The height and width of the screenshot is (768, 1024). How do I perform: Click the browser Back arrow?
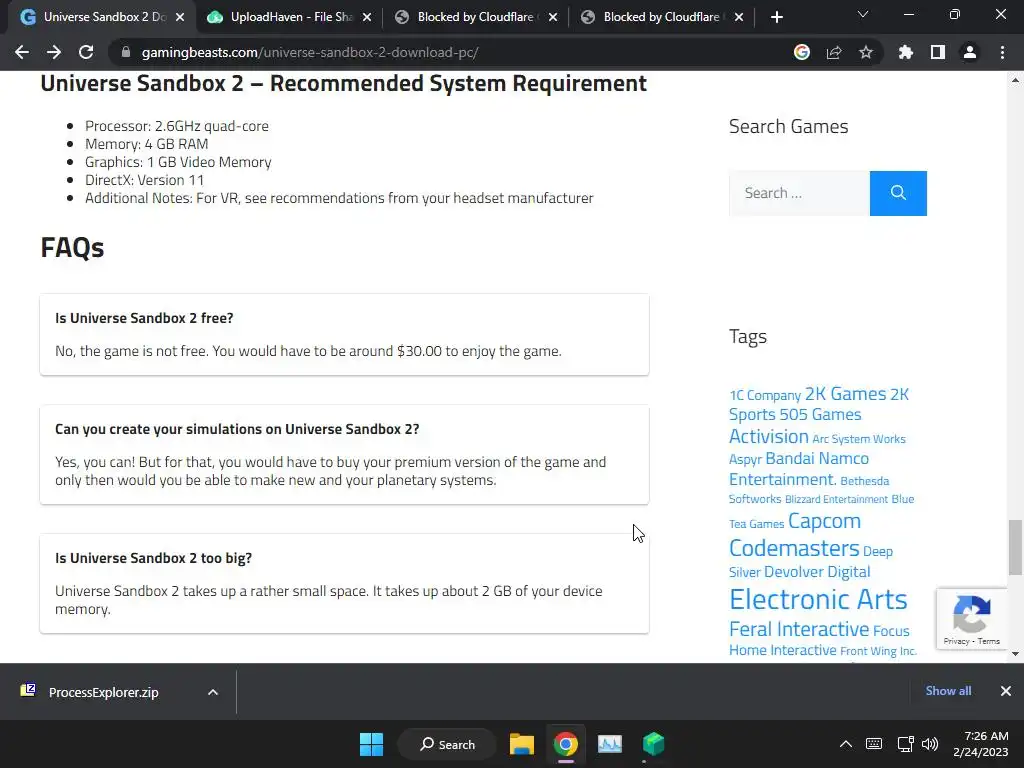pyautogui.click(x=22, y=52)
